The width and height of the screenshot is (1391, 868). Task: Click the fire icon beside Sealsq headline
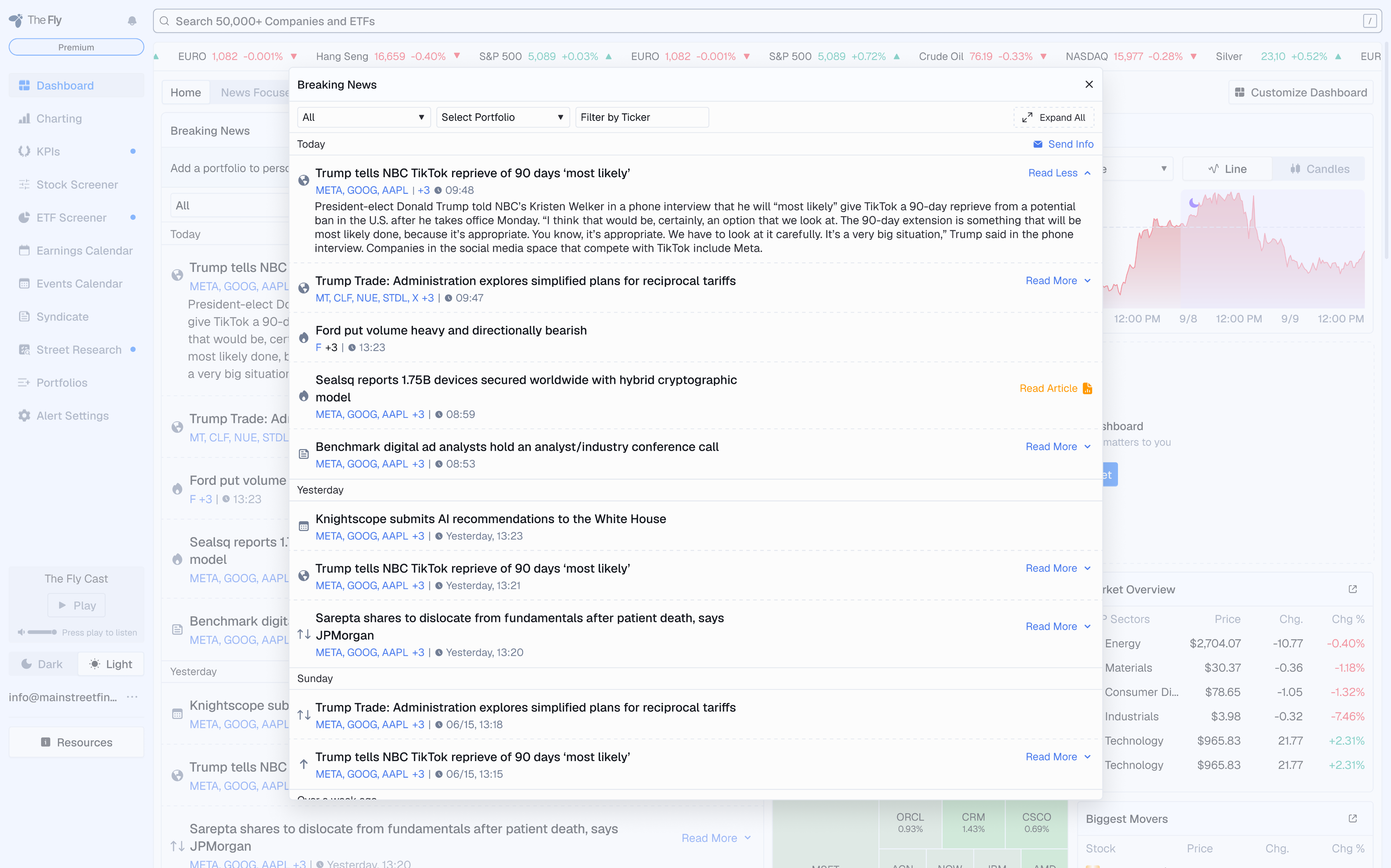(304, 396)
